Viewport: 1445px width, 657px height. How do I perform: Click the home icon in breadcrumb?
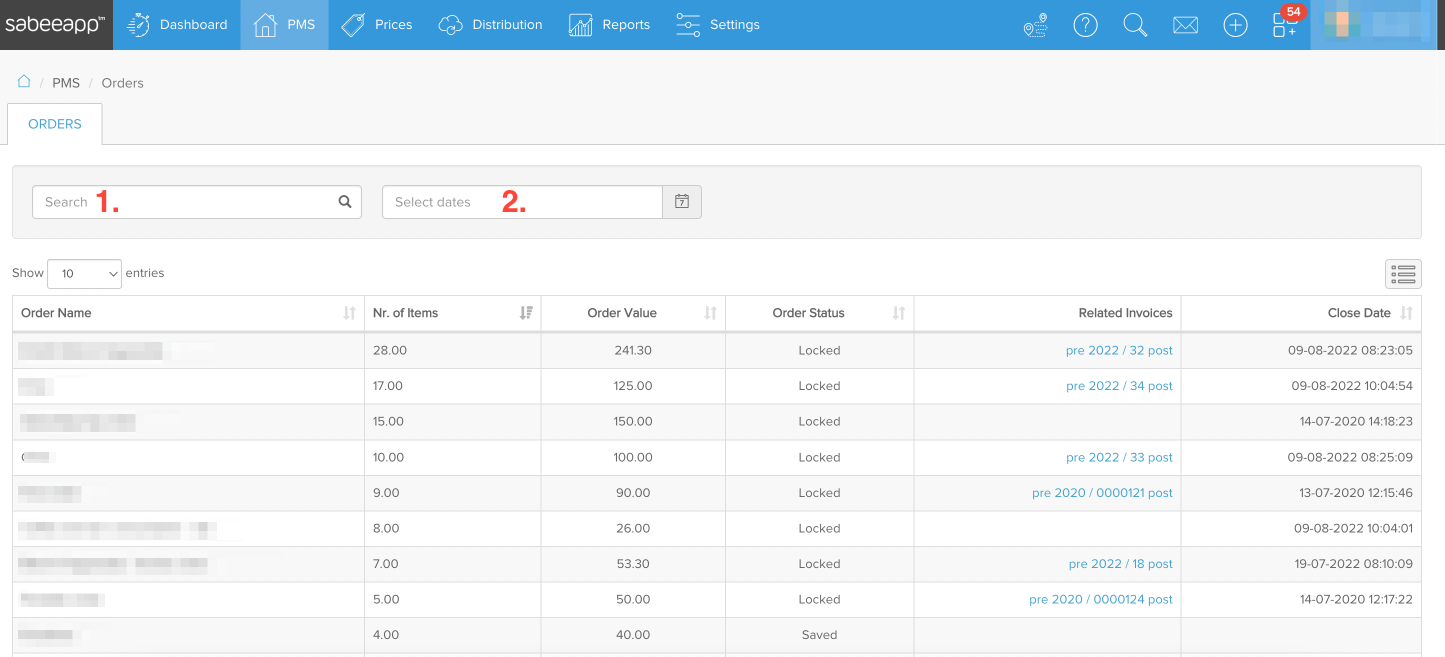pyautogui.click(x=24, y=82)
